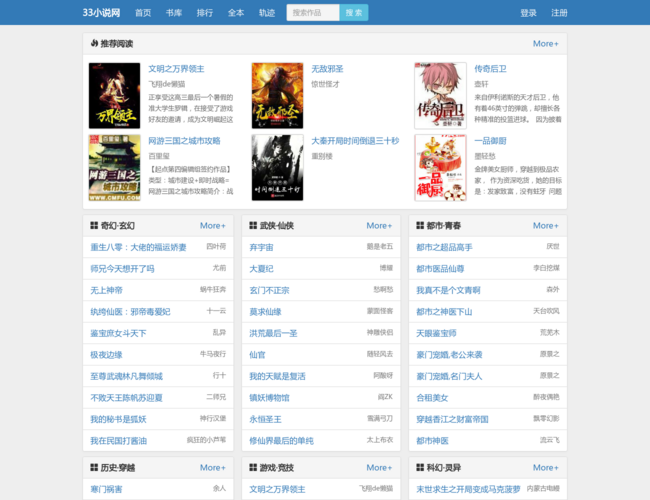650x500 pixels.
Task: Click grid icon next to 奇幻·玄幻
Action: coord(94,225)
